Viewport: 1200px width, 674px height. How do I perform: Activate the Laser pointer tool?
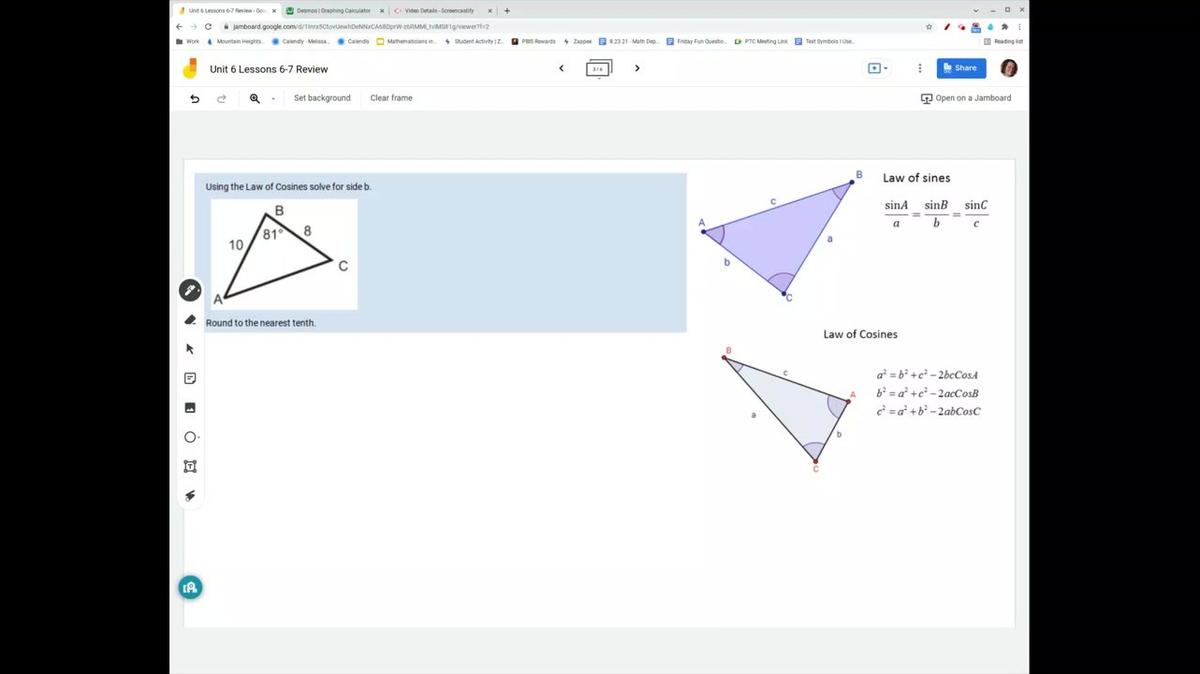(x=190, y=496)
